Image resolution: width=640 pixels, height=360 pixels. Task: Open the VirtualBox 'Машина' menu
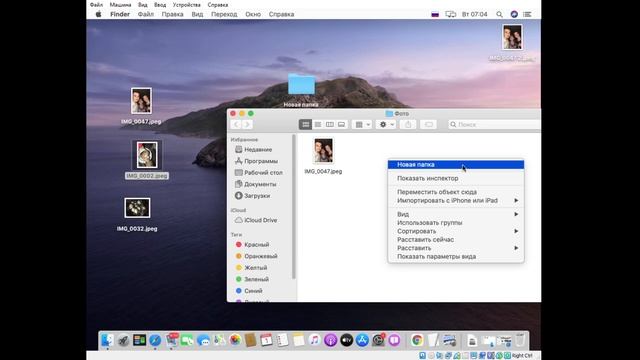pos(120,5)
